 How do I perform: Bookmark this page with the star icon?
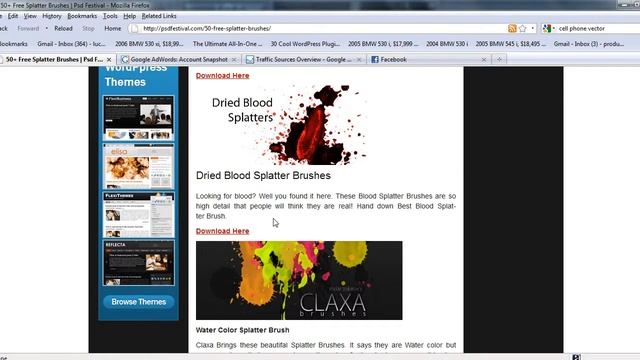(x=522, y=28)
